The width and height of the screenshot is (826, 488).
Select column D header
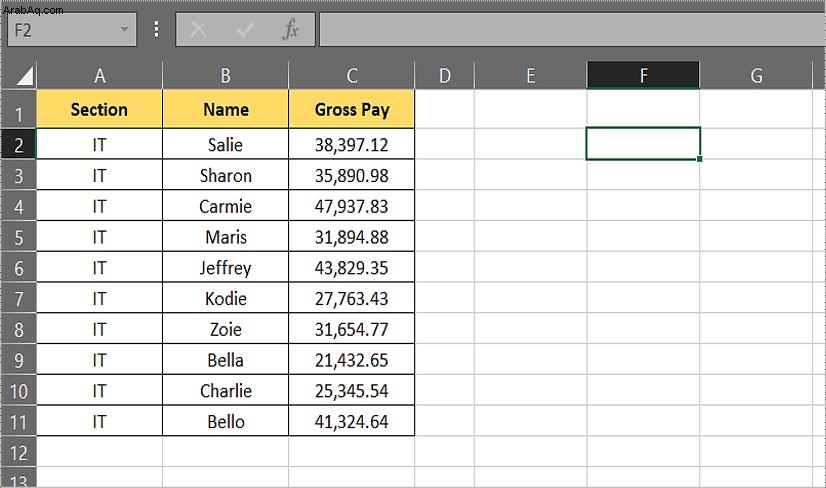pos(445,75)
